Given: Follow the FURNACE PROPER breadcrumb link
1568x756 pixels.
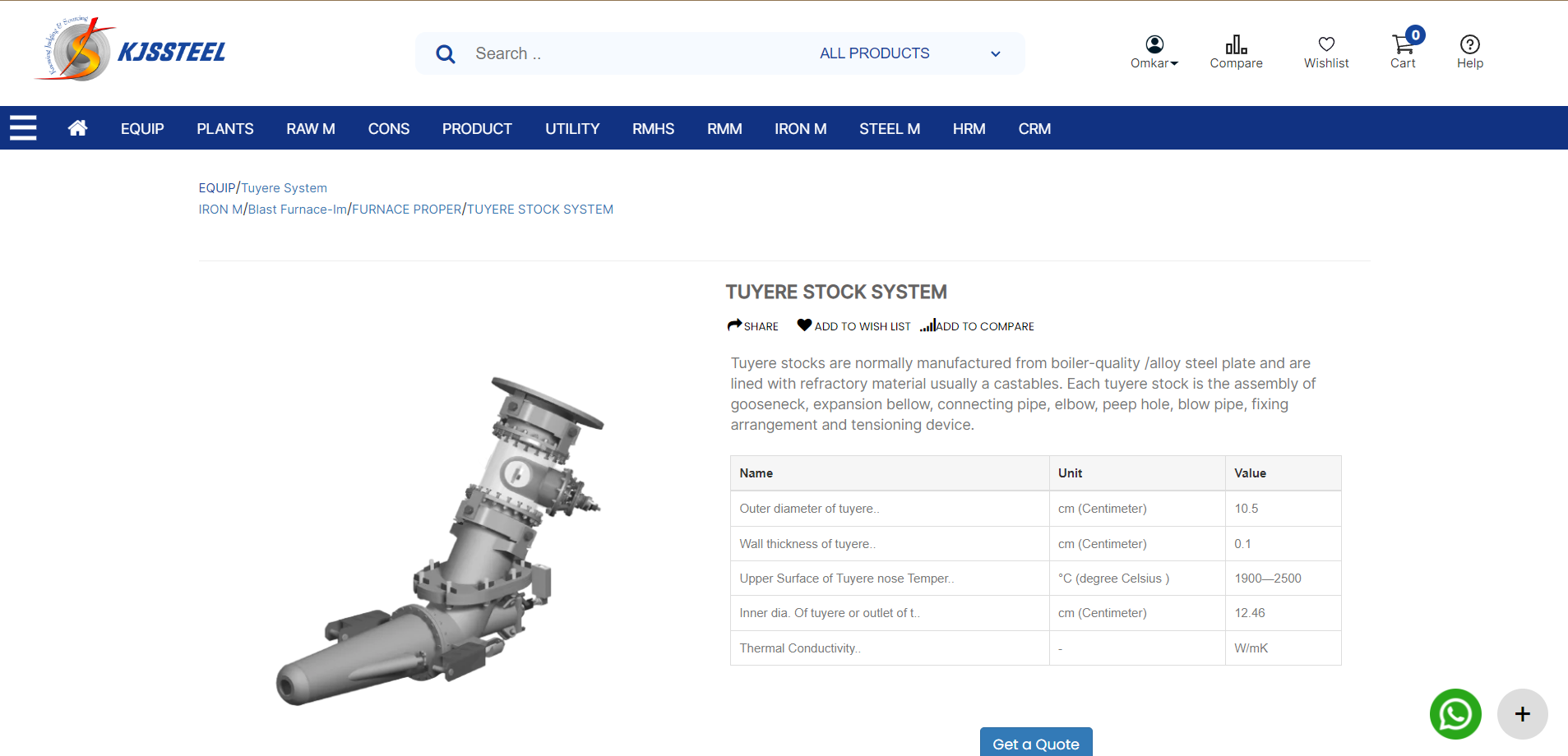Looking at the screenshot, I should tap(407, 210).
